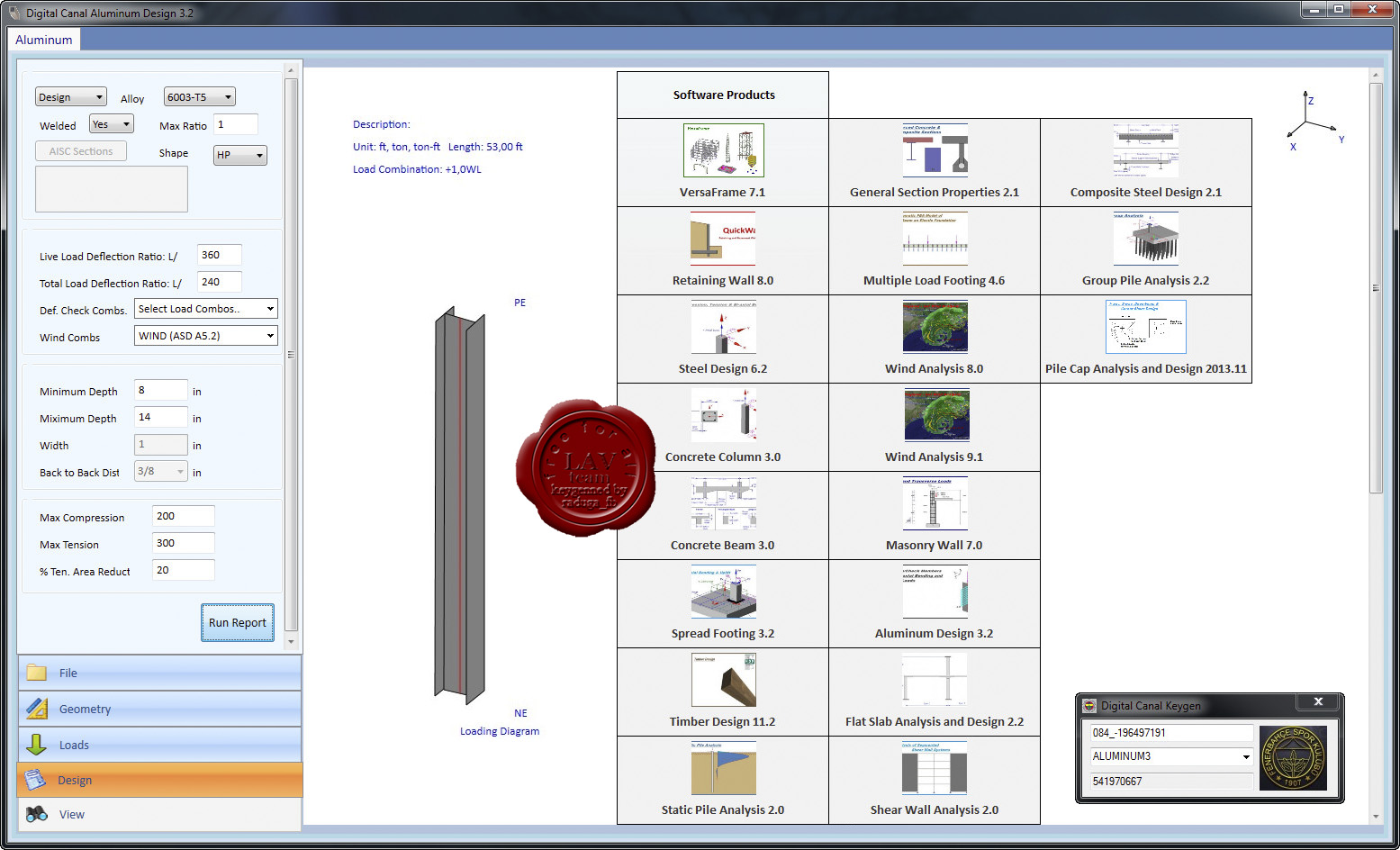The height and width of the screenshot is (850, 1400).
Task: Click the Run Report button
Action: pyautogui.click(x=238, y=622)
